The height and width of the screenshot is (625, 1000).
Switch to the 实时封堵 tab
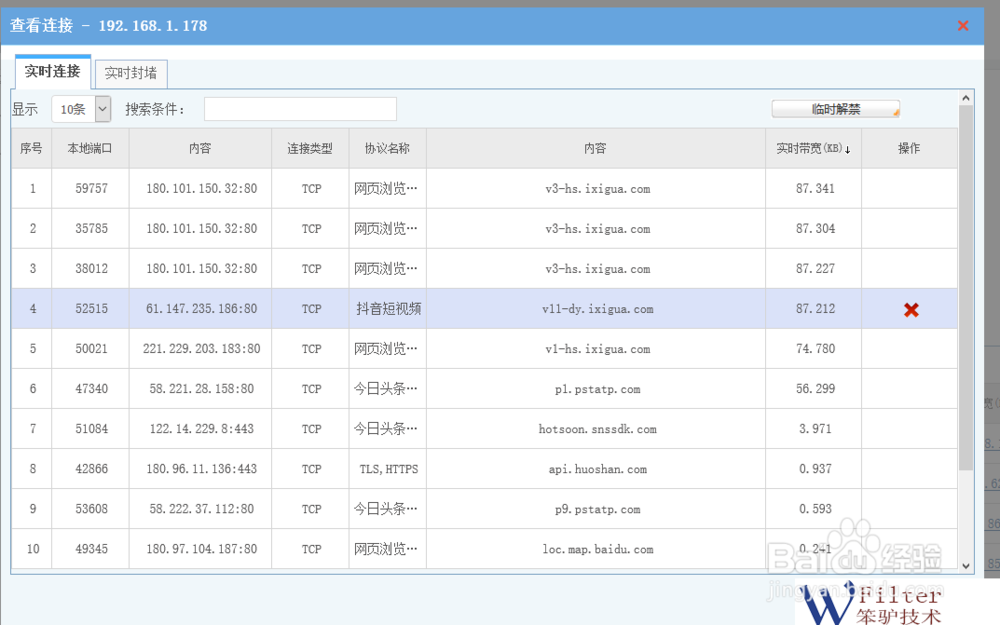131,73
